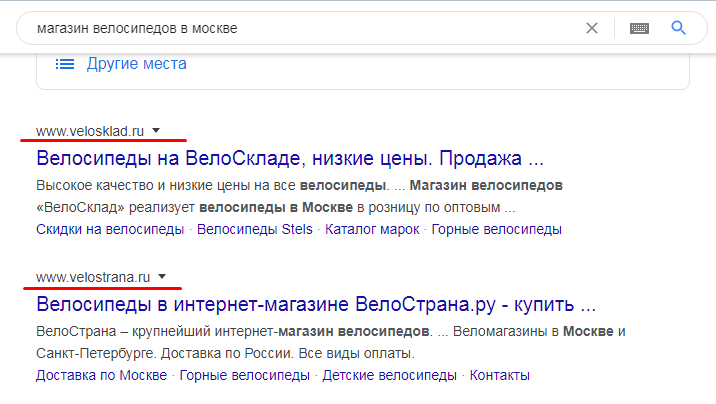Image resolution: width=716 pixels, height=404 pixels.
Task: Open Скидки на велосипеды sitelink
Action: [x=110, y=229]
